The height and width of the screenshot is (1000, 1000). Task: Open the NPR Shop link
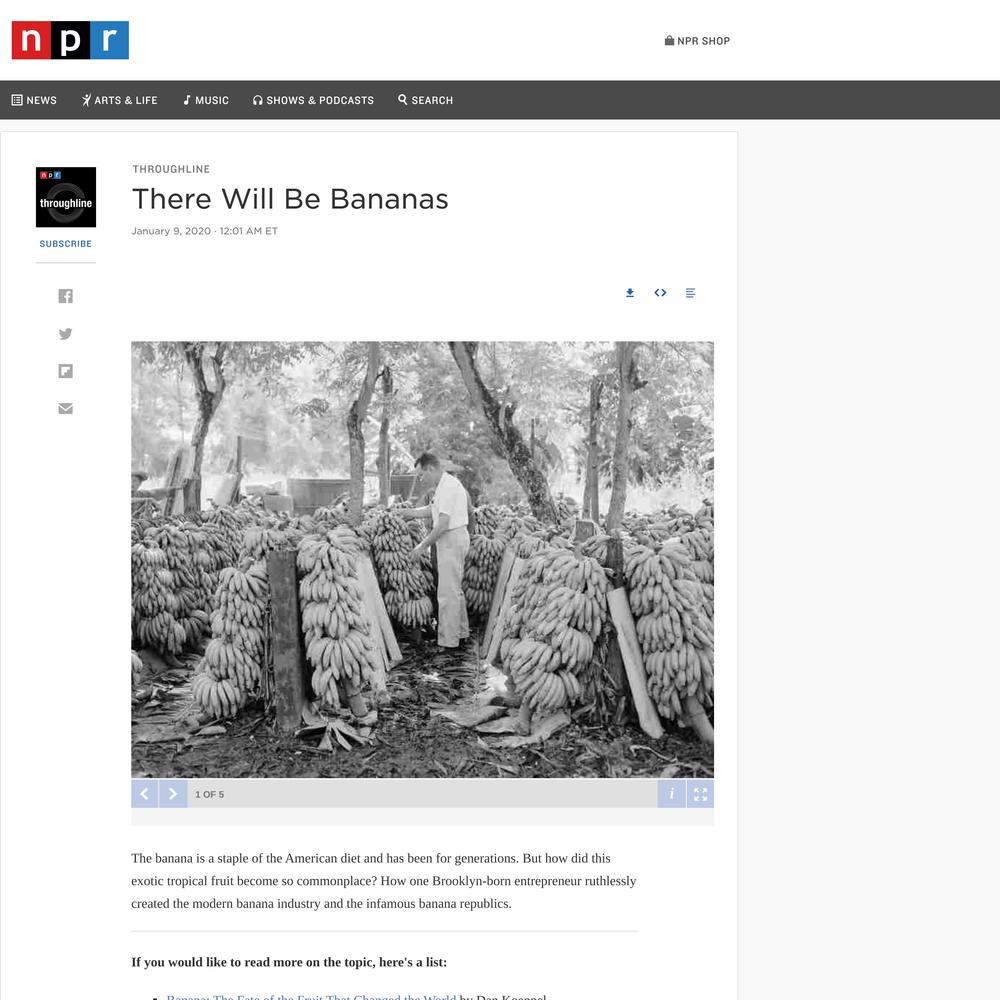click(x=697, y=41)
